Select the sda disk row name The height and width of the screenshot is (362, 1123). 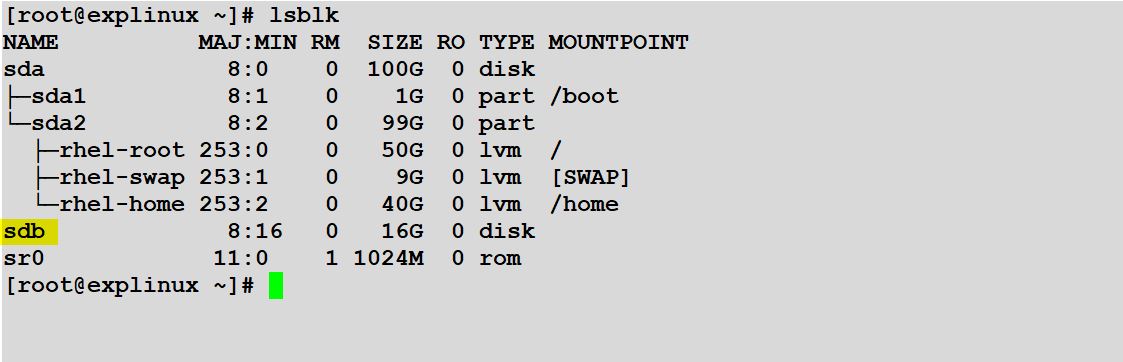pyautogui.click(x=24, y=70)
